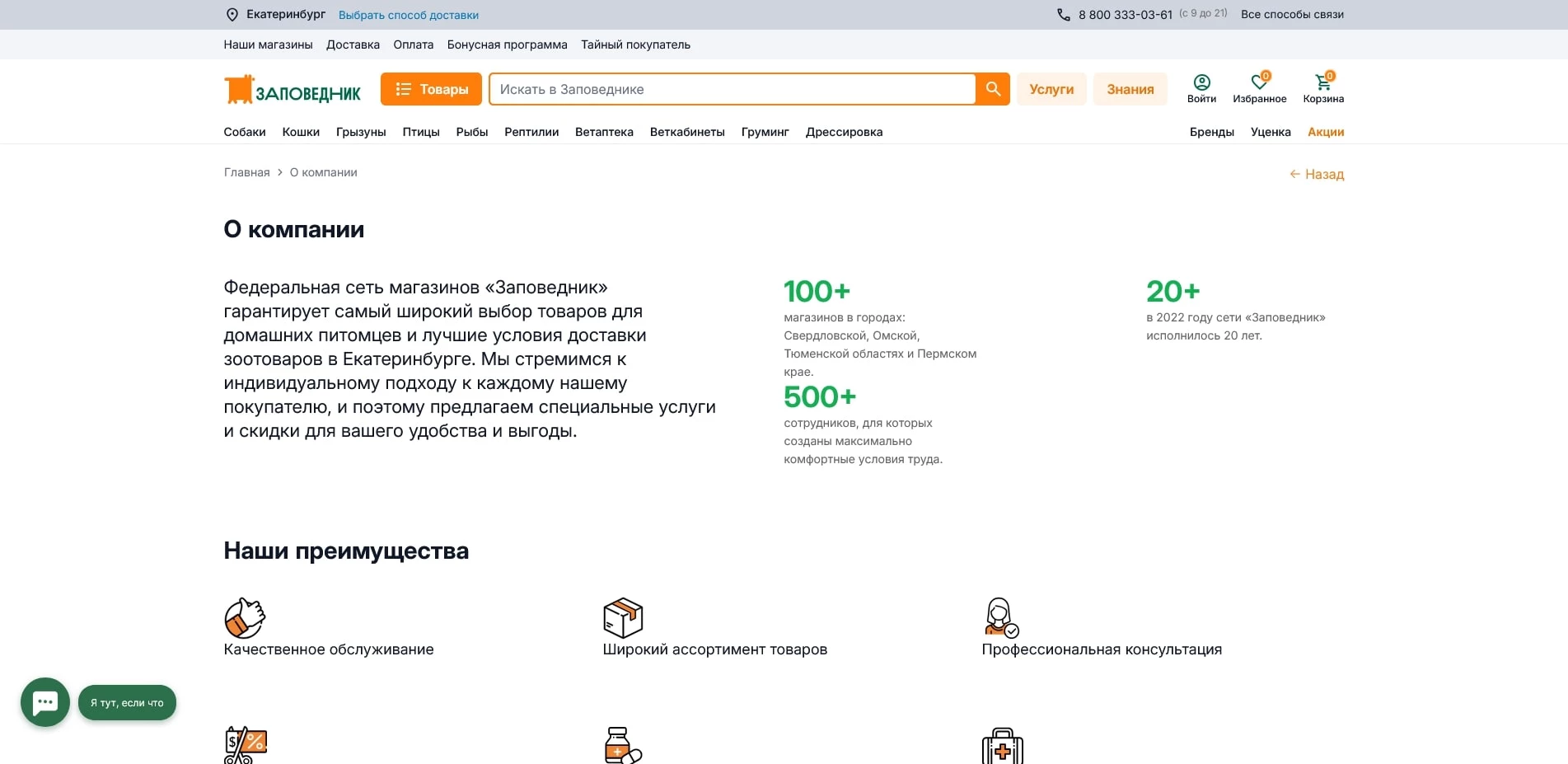Open the Ветаптека menu item

[605, 132]
